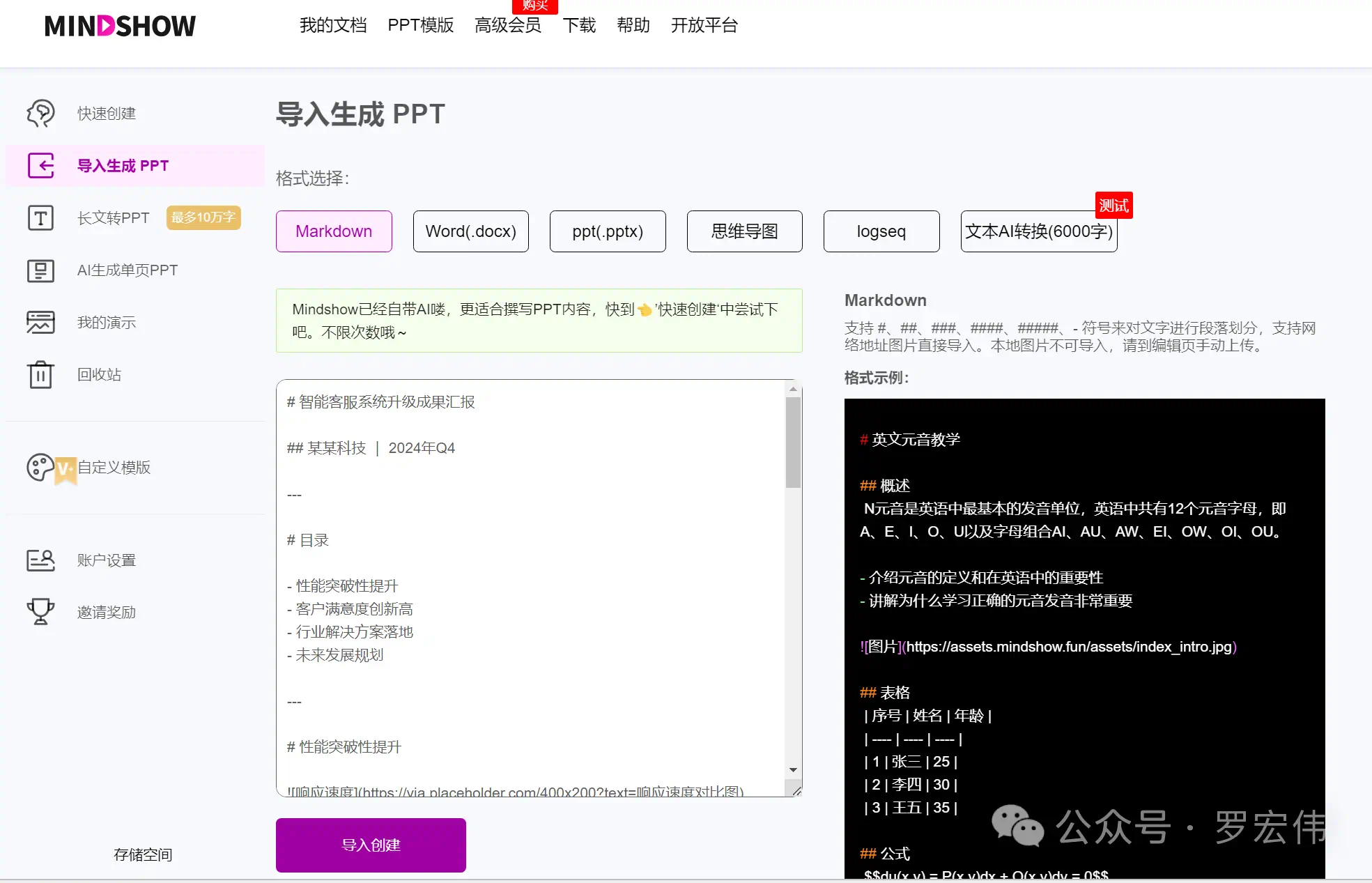Click the '## 公式' heading in the example
The width and height of the screenshot is (1372, 883).
click(x=885, y=854)
